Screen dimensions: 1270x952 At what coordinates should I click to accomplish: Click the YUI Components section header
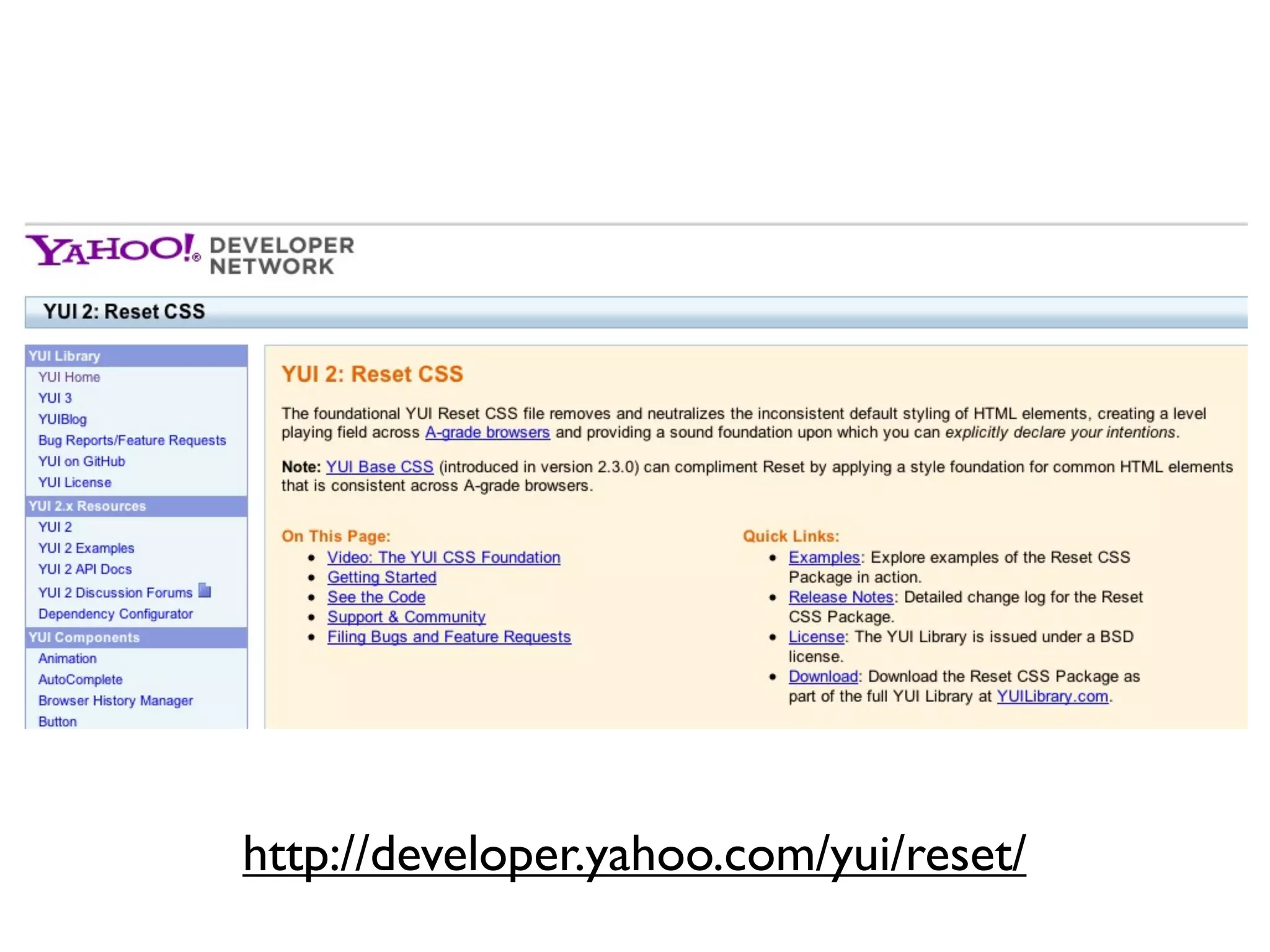[136, 637]
